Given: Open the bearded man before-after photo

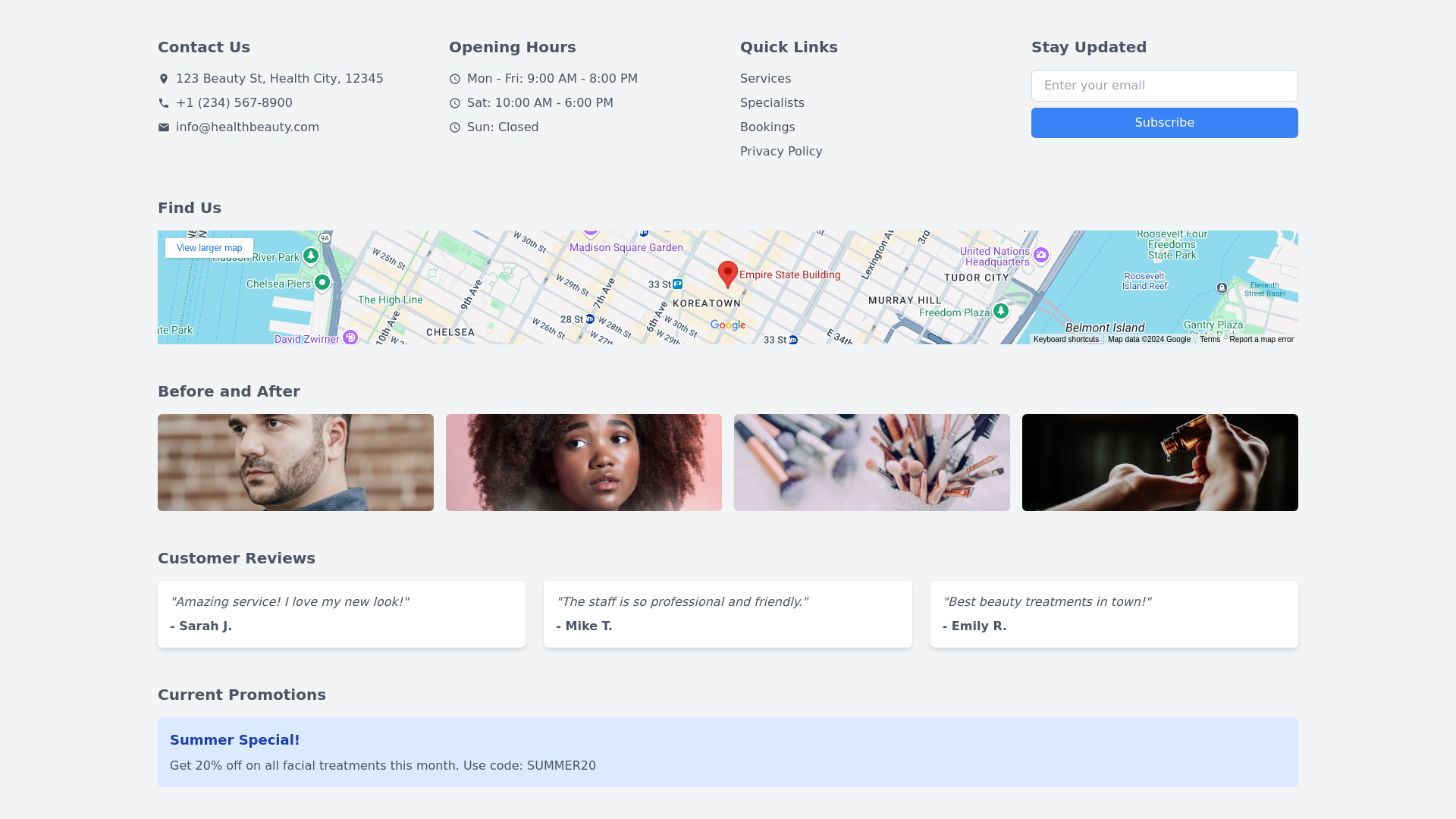Looking at the screenshot, I should click(296, 463).
